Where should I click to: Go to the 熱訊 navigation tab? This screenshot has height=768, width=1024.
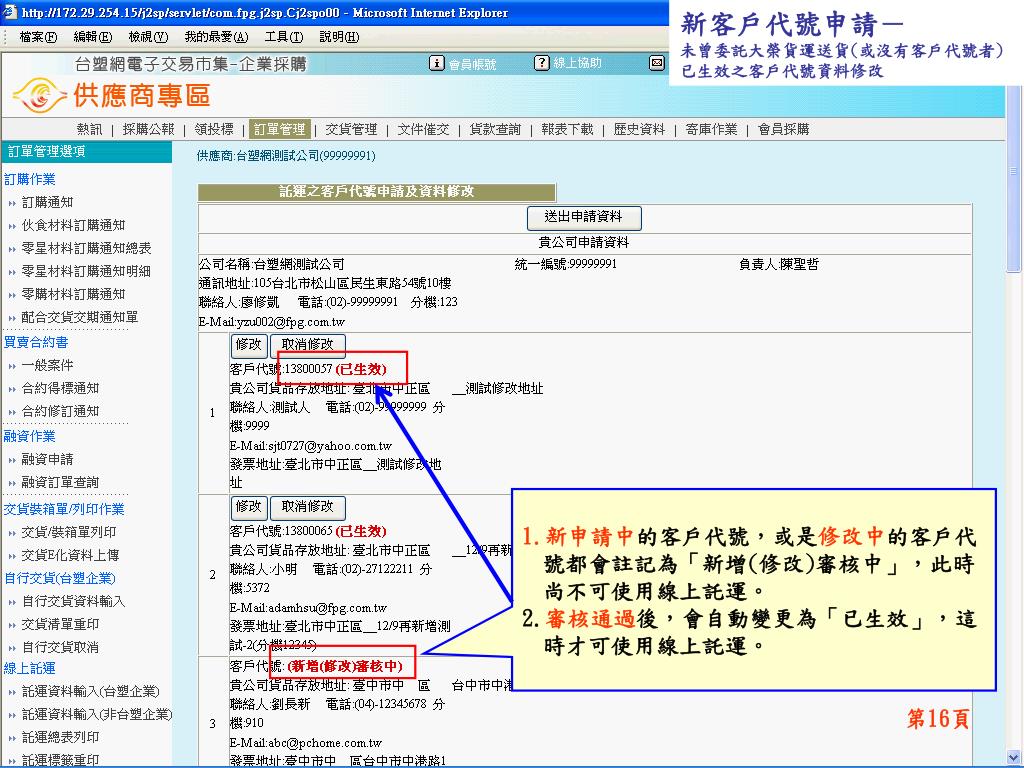click(x=89, y=129)
